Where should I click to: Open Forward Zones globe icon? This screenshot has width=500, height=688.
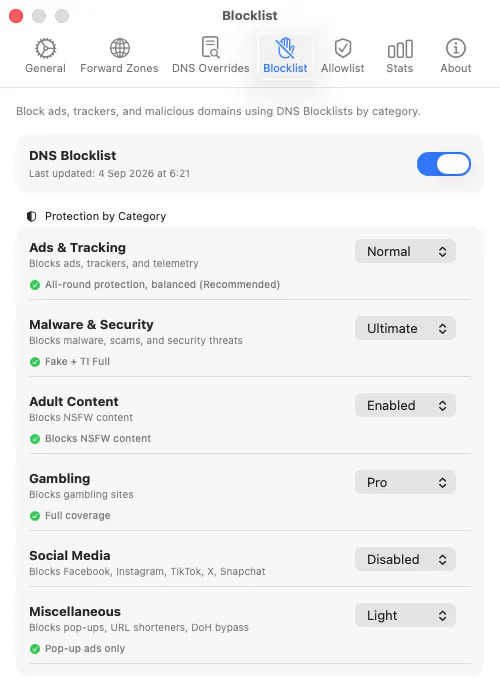click(x=120, y=48)
